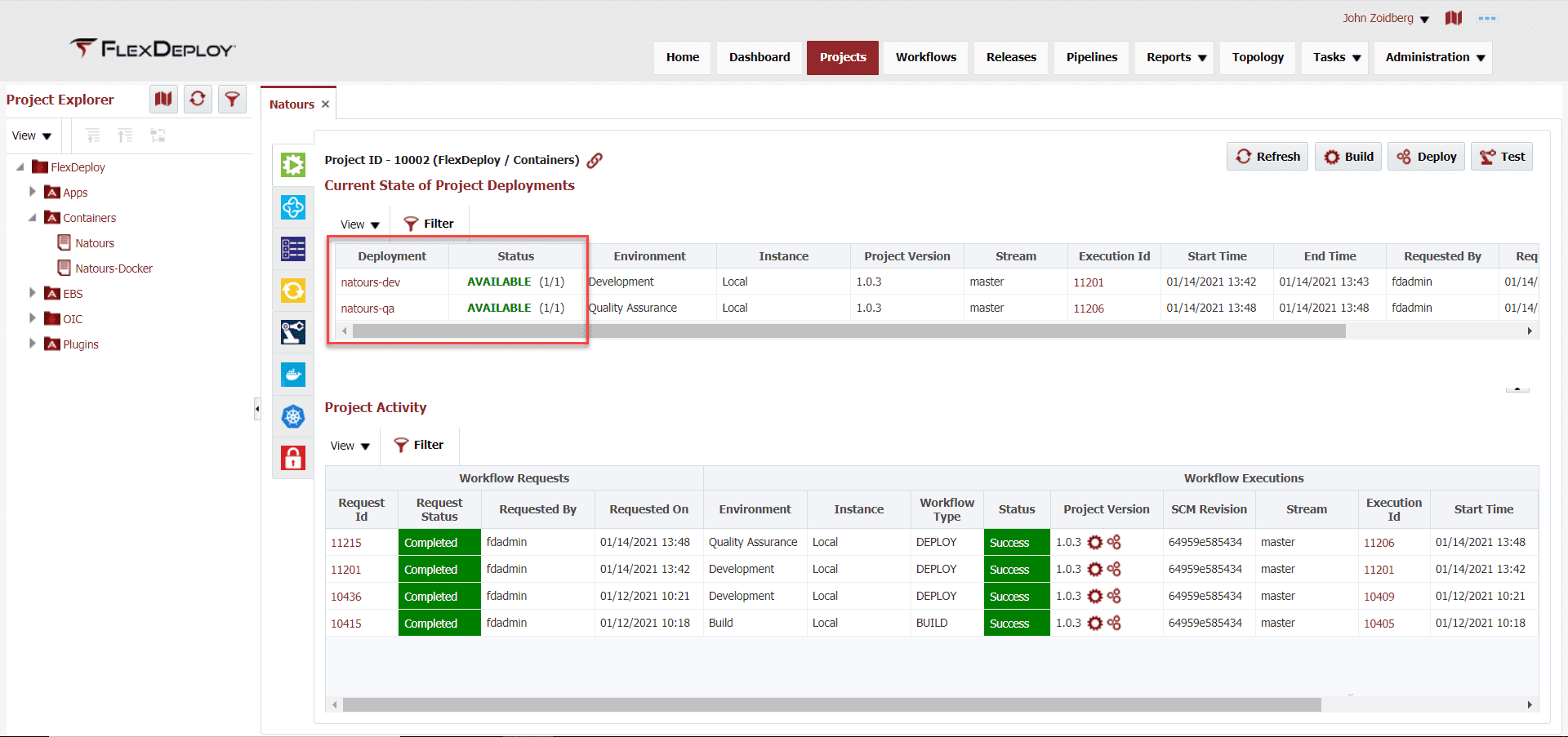Collapse the Project Explorer side panel
Screen dimensions: 1568x737
click(257, 408)
